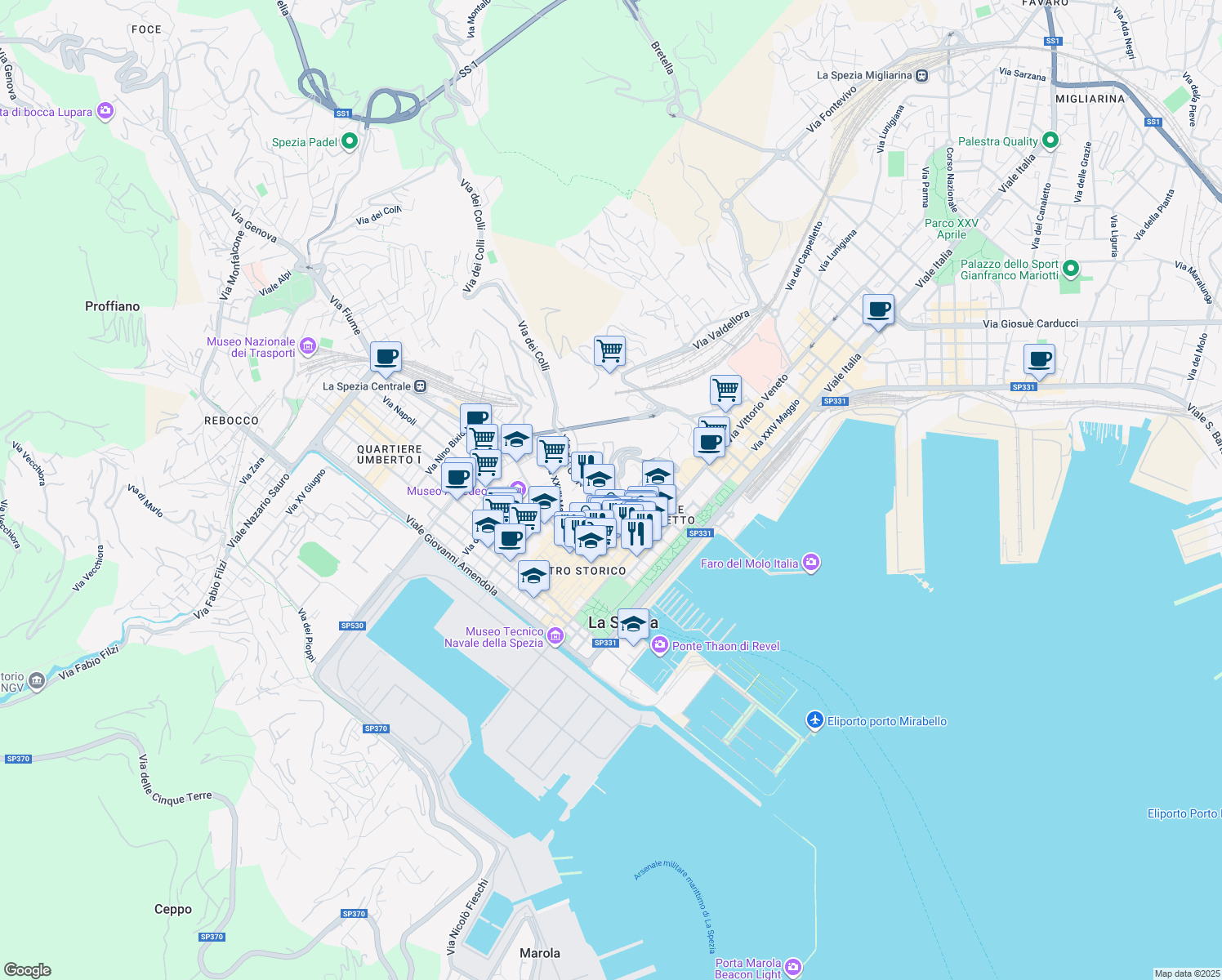Select the camera icon at Faro del Molo Italia

tap(810, 563)
